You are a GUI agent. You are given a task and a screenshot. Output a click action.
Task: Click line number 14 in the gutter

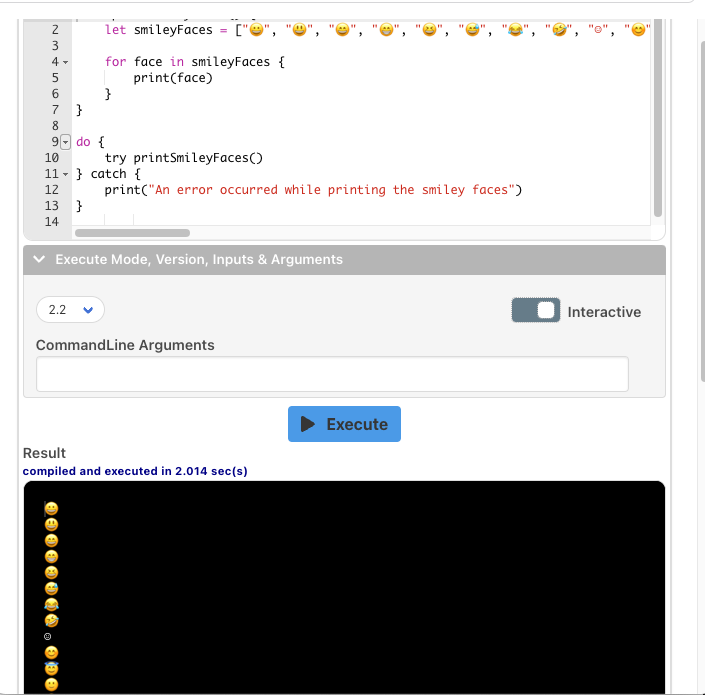[52, 222]
